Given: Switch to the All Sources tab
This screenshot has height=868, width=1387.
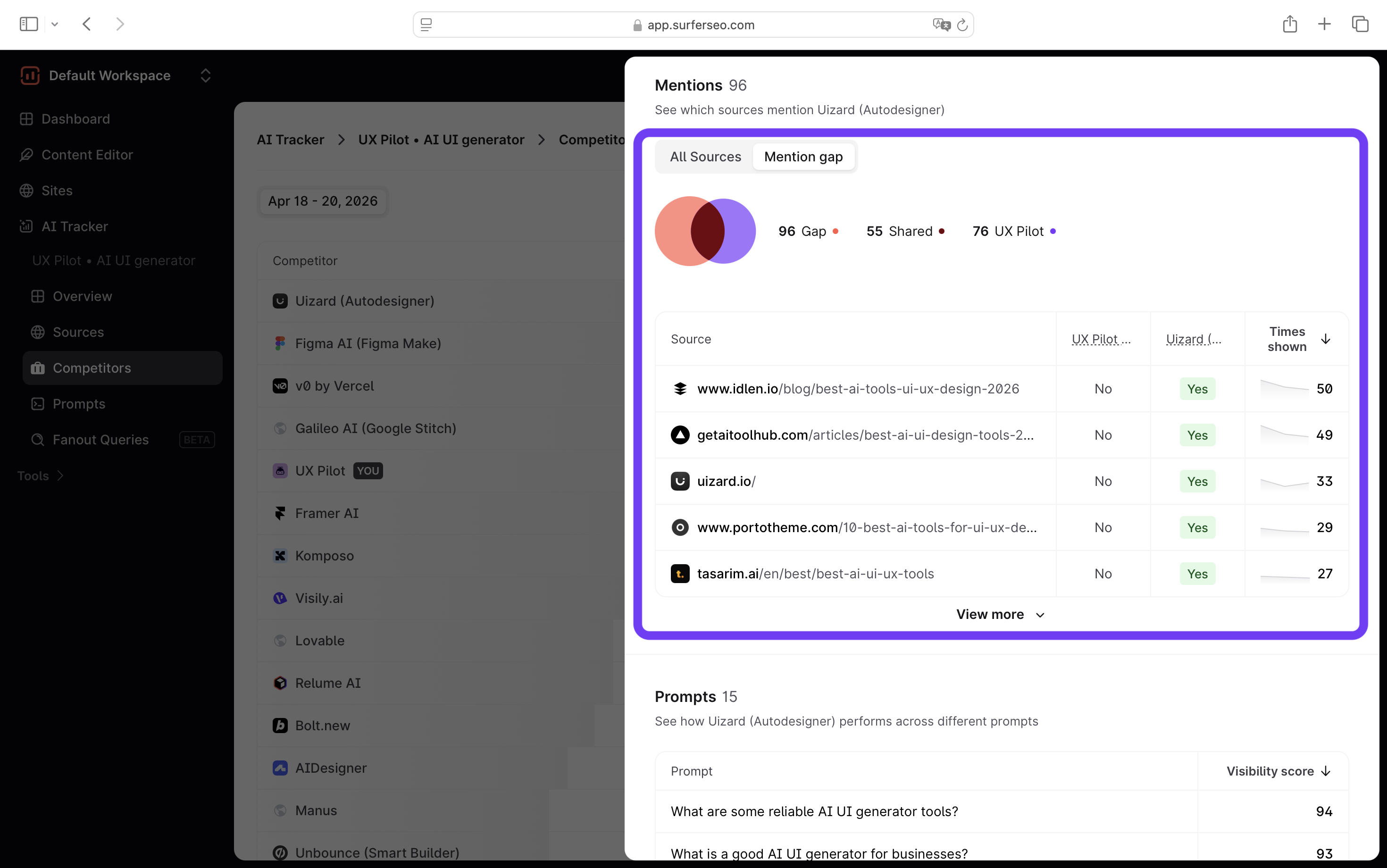Looking at the screenshot, I should [705, 157].
